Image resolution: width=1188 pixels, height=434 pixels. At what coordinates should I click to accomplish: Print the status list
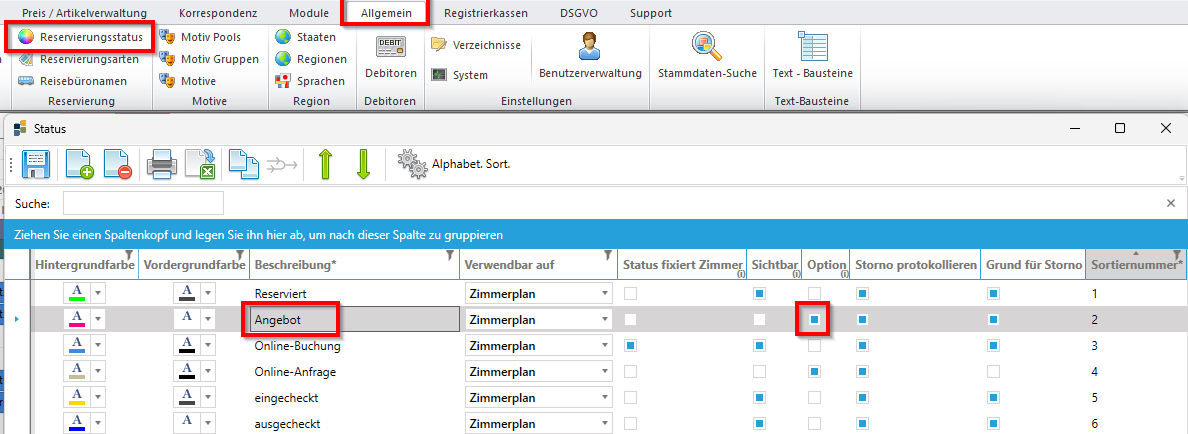tap(162, 163)
